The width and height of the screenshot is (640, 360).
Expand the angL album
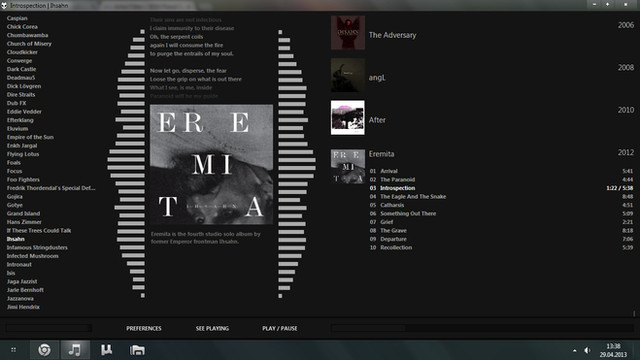click(377, 78)
